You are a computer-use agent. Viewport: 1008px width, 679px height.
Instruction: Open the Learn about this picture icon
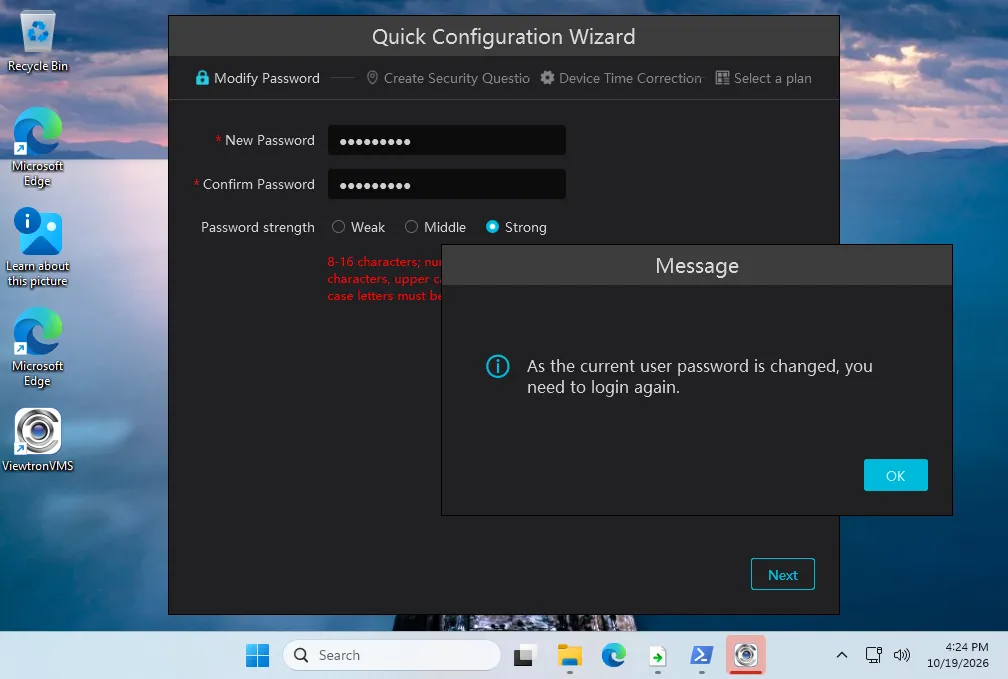[x=38, y=248]
